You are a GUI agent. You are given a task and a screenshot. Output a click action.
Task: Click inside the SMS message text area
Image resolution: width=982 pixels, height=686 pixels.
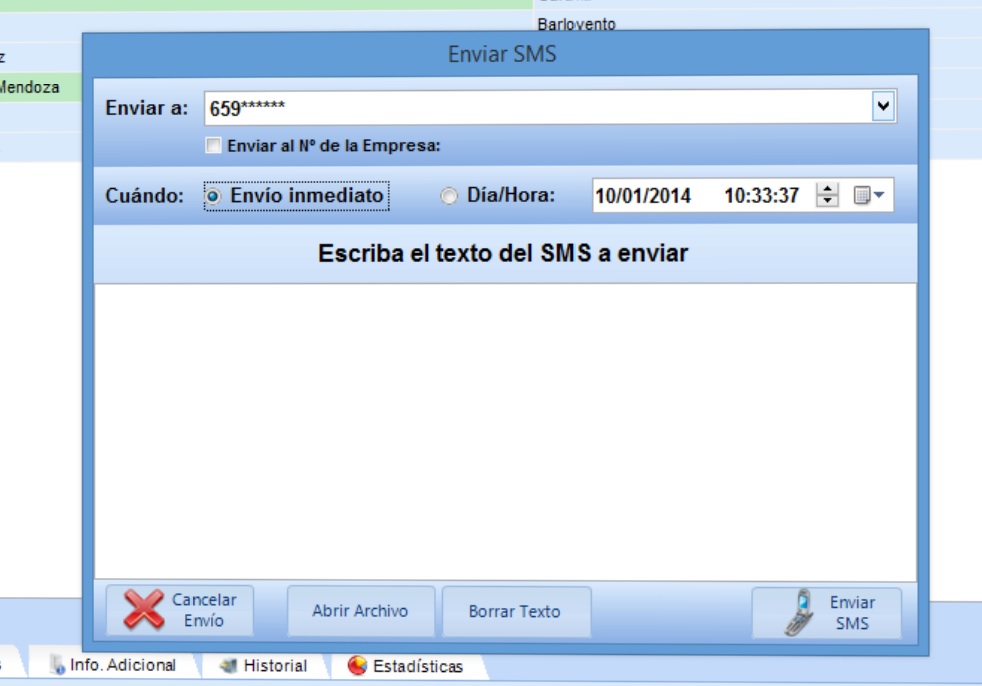(505, 432)
